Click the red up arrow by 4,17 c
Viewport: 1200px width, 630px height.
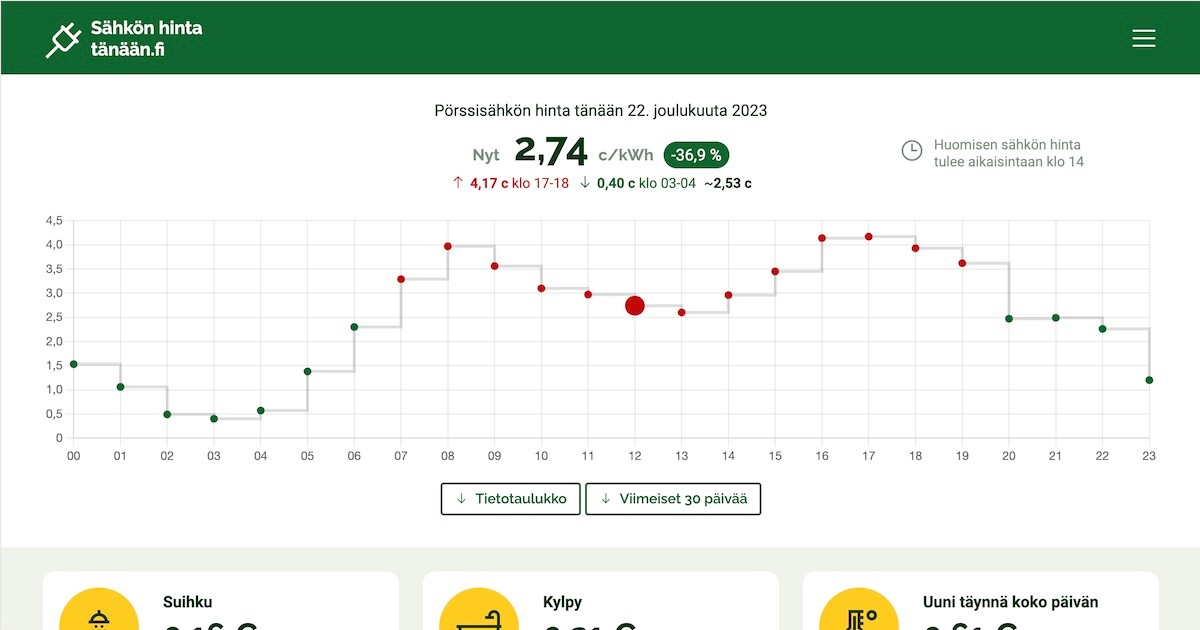point(458,183)
